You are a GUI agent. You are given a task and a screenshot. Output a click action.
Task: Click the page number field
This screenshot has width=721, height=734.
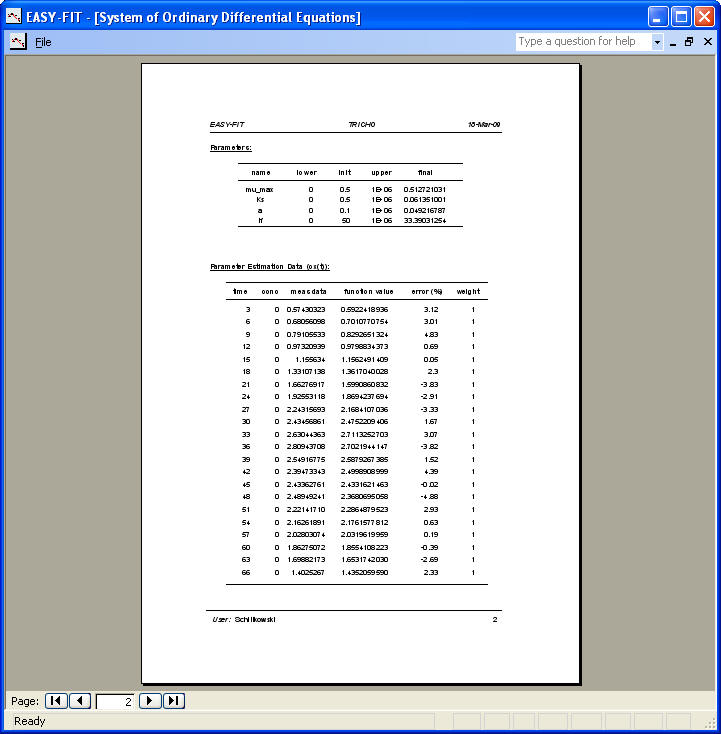pyautogui.click(x=115, y=702)
